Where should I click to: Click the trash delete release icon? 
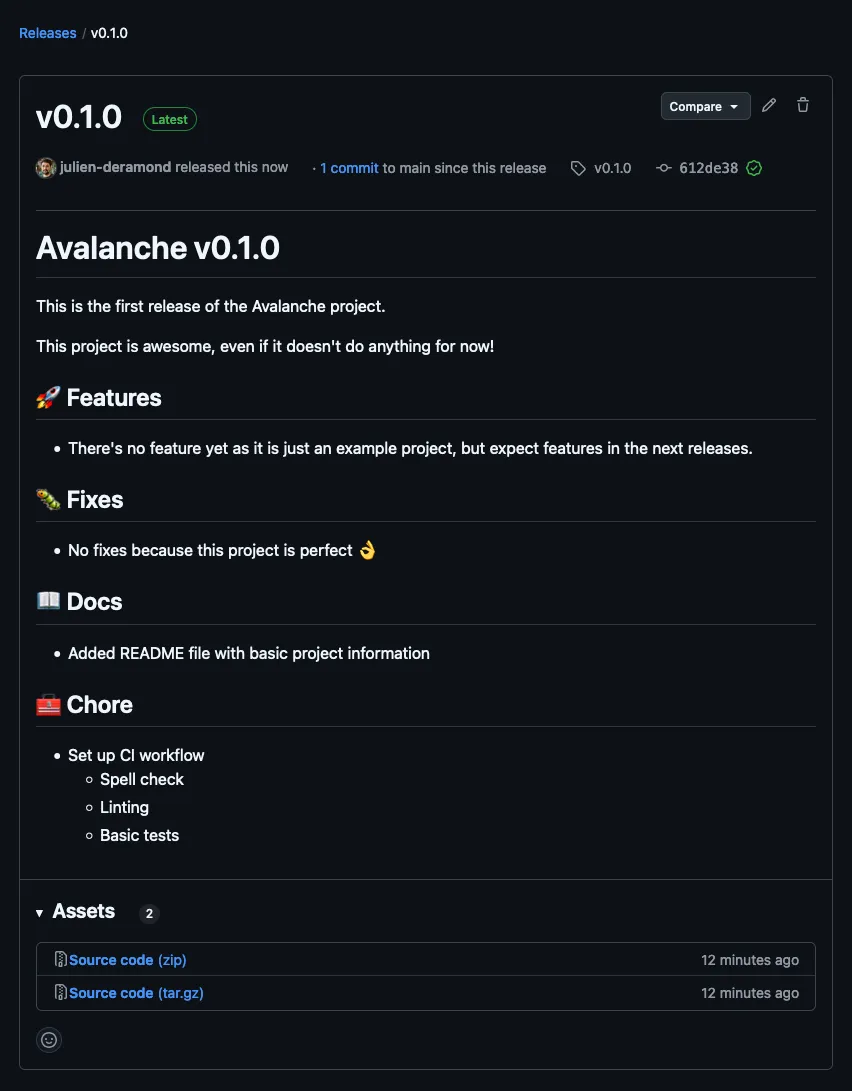(803, 106)
